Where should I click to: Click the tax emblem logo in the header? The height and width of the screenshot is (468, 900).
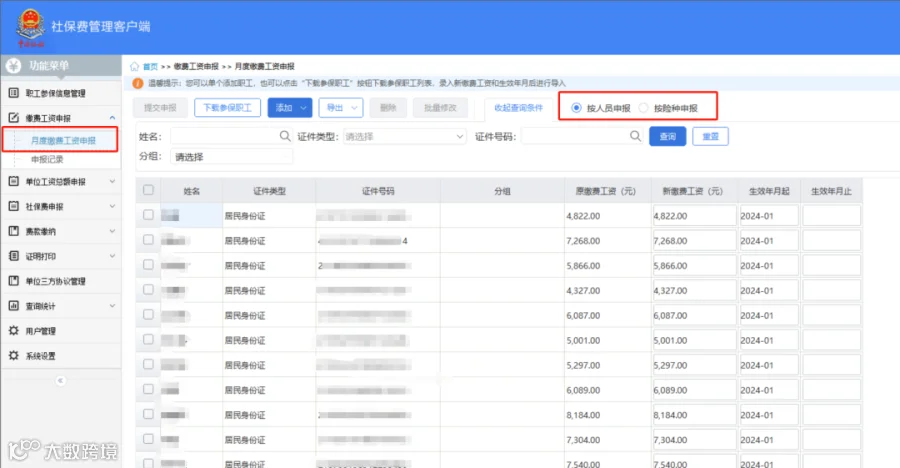31,26
